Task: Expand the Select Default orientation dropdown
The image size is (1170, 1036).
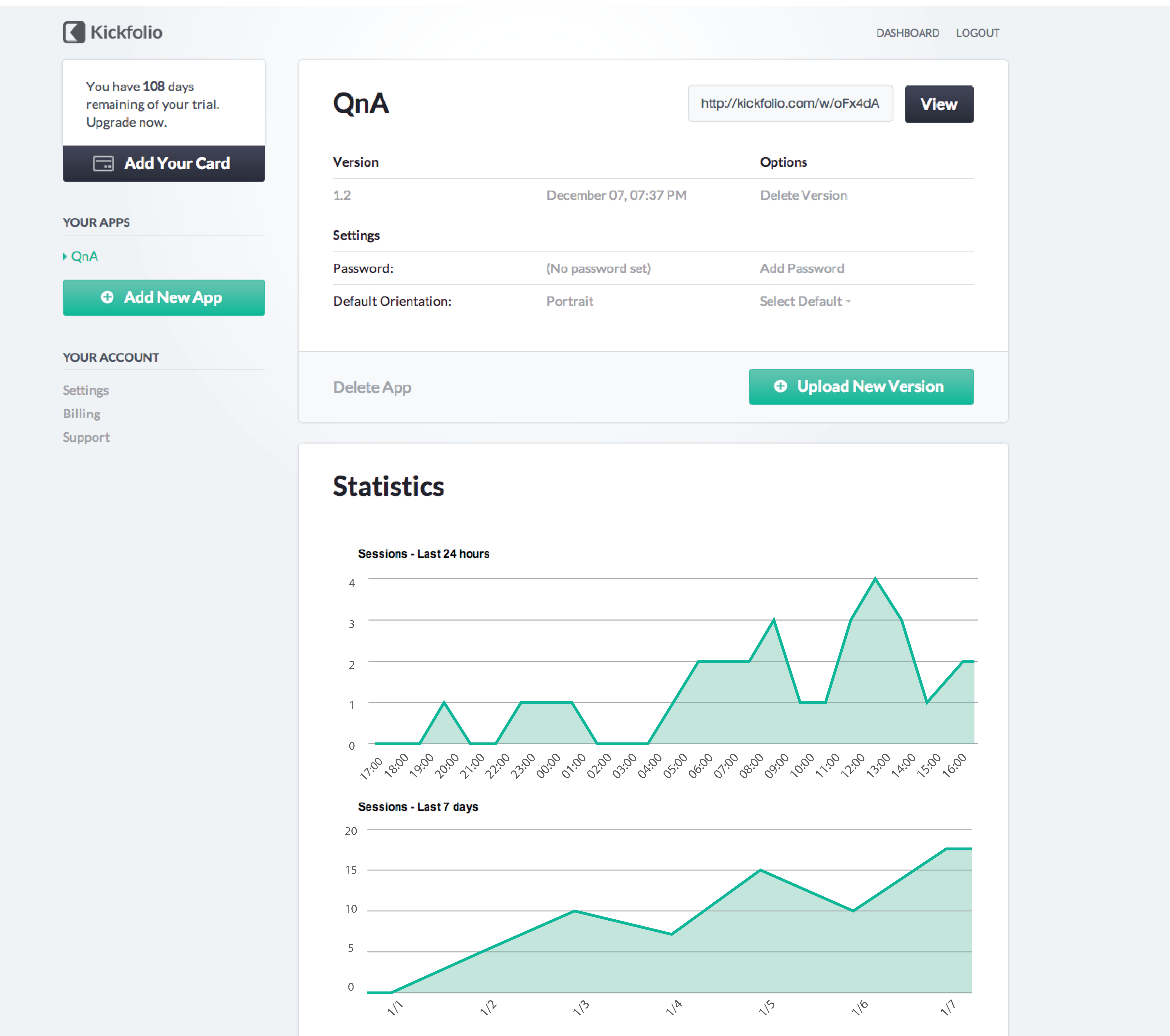Action: point(805,301)
